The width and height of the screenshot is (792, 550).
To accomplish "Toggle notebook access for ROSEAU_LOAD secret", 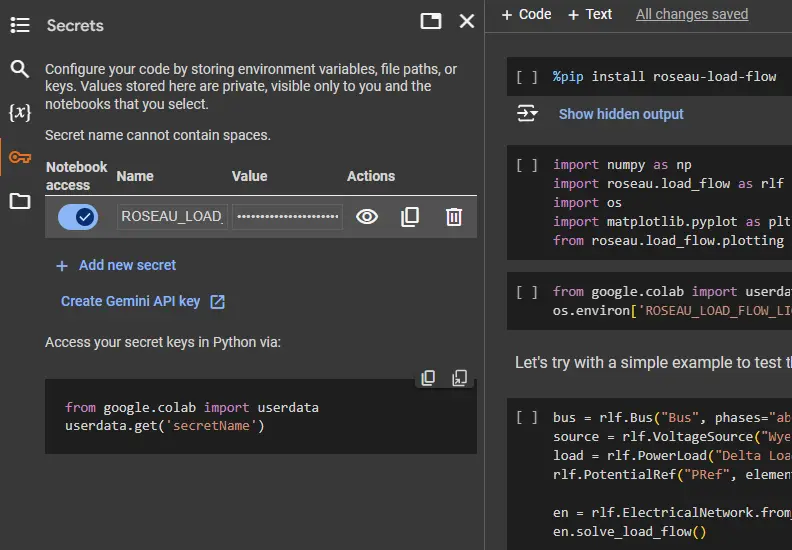I will click(78, 217).
